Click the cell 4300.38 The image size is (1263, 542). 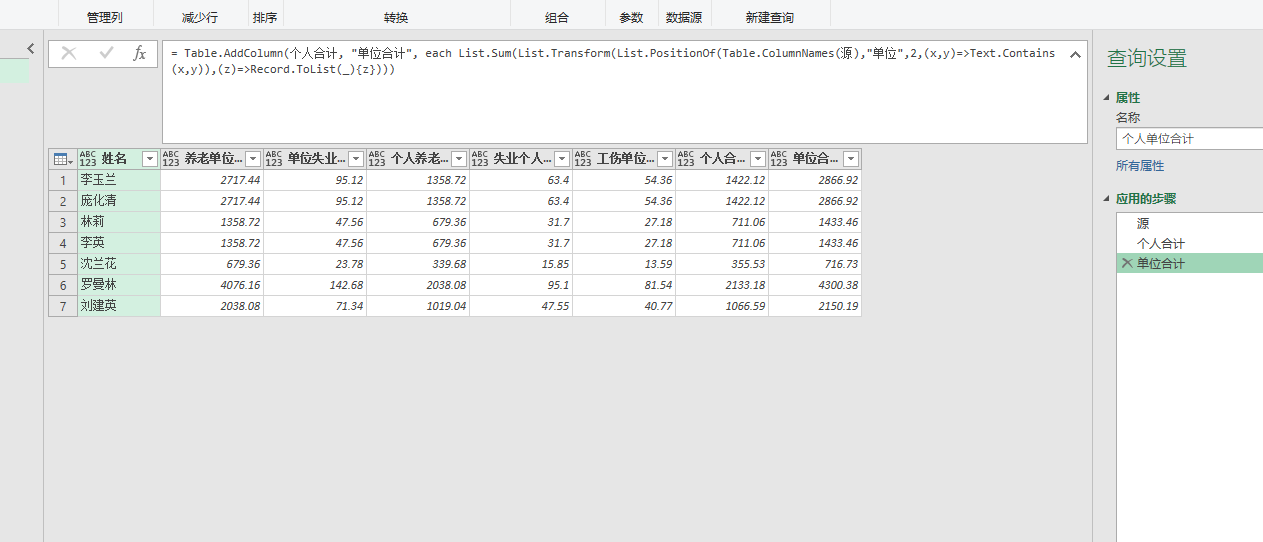pos(815,285)
